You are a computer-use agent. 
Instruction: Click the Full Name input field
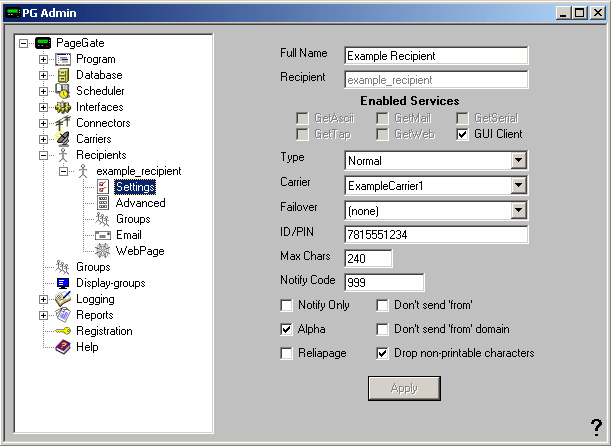pyautogui.click(x=436, y=56)
